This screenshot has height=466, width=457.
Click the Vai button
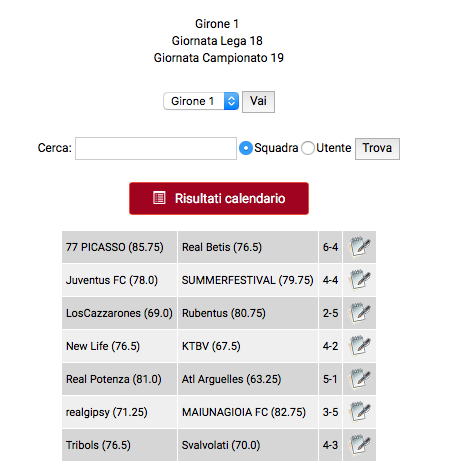(258, 102)
